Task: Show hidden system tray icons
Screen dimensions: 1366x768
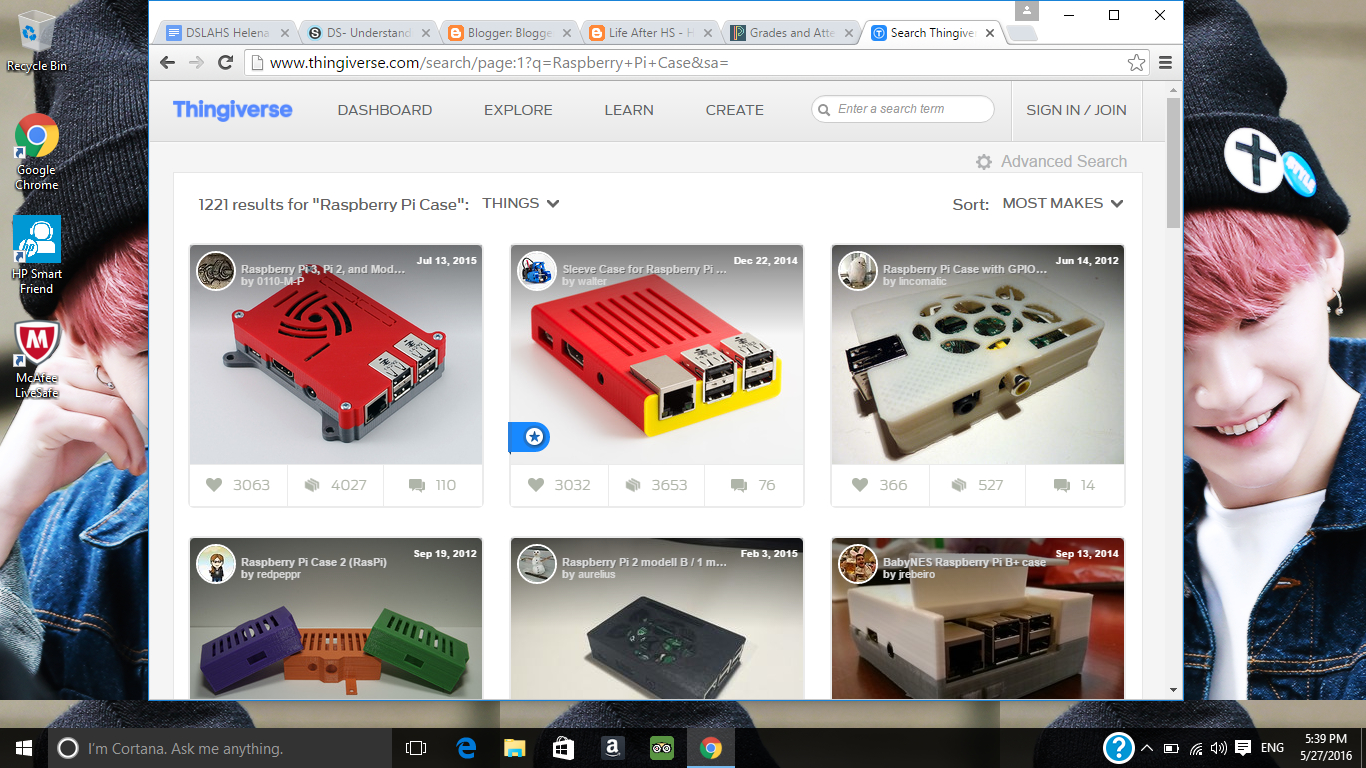Action: tap(1146, 748)
